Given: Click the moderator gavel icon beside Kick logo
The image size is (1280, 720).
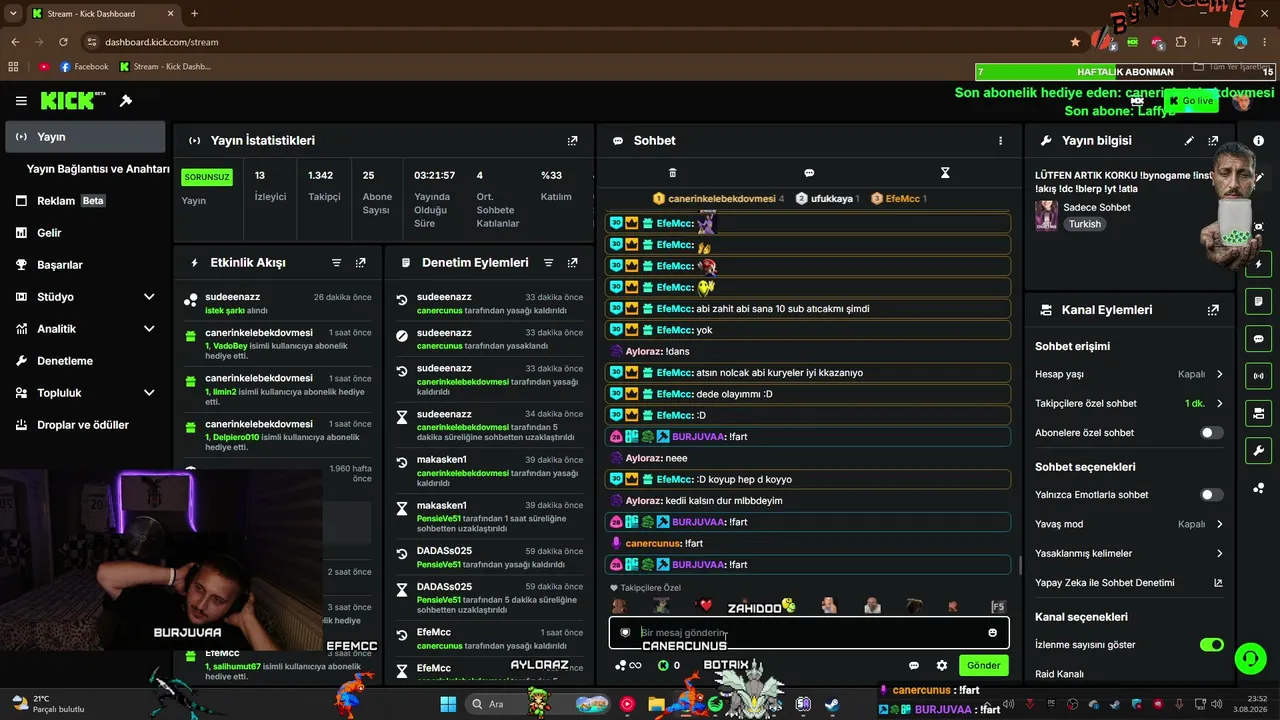Looking at the screenshot, I should click(126, 101).
